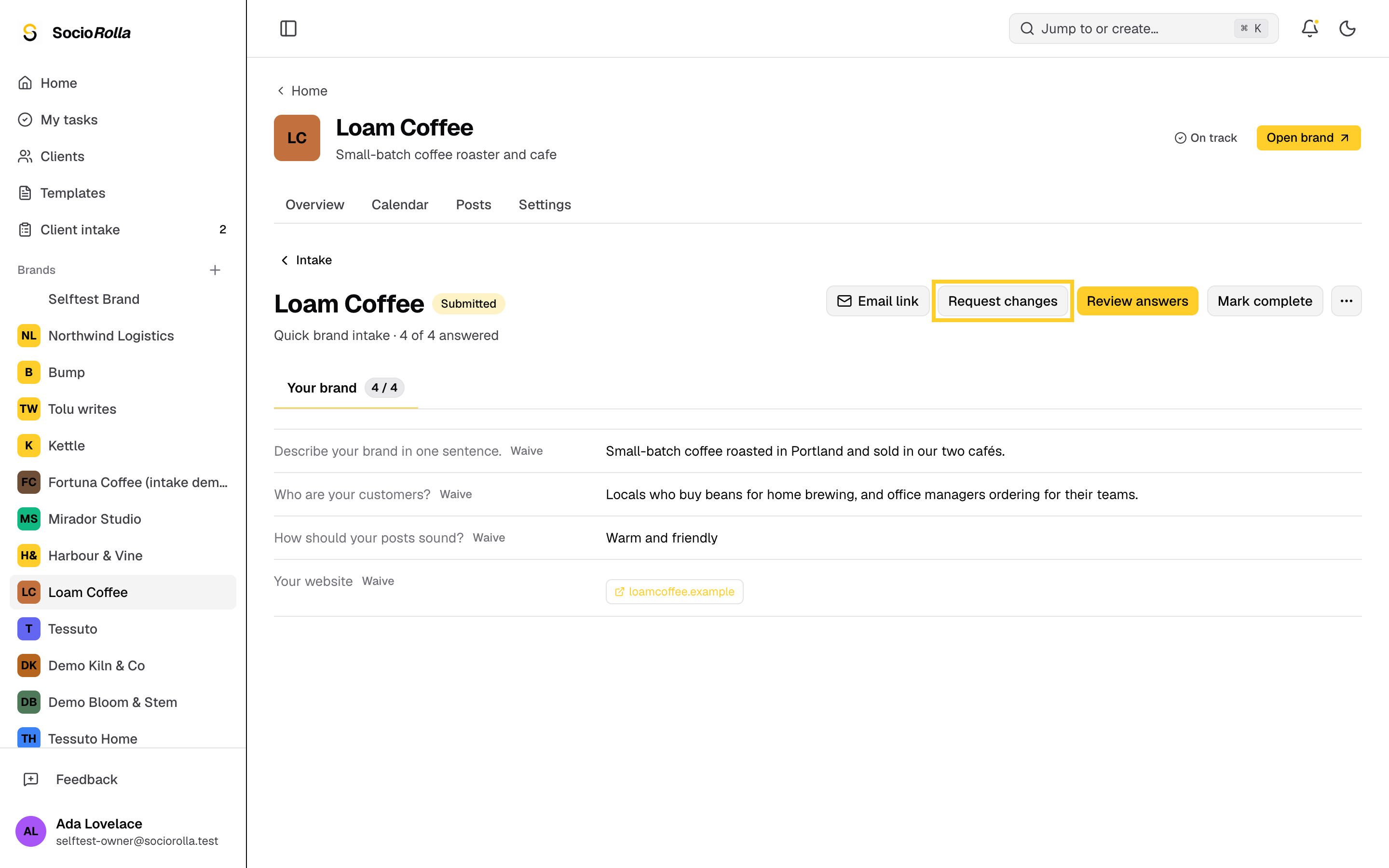The image size is (1389, 868).
Task: Open the notifications bell
Action: tap(1309, 29)
